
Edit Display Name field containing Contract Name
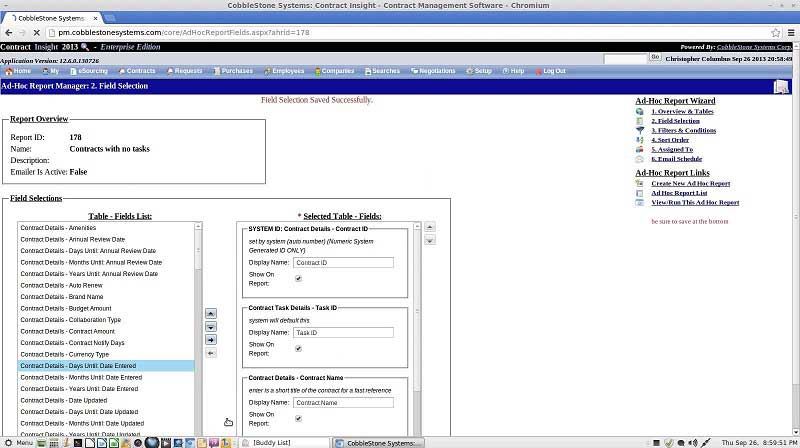pos(343,403)
